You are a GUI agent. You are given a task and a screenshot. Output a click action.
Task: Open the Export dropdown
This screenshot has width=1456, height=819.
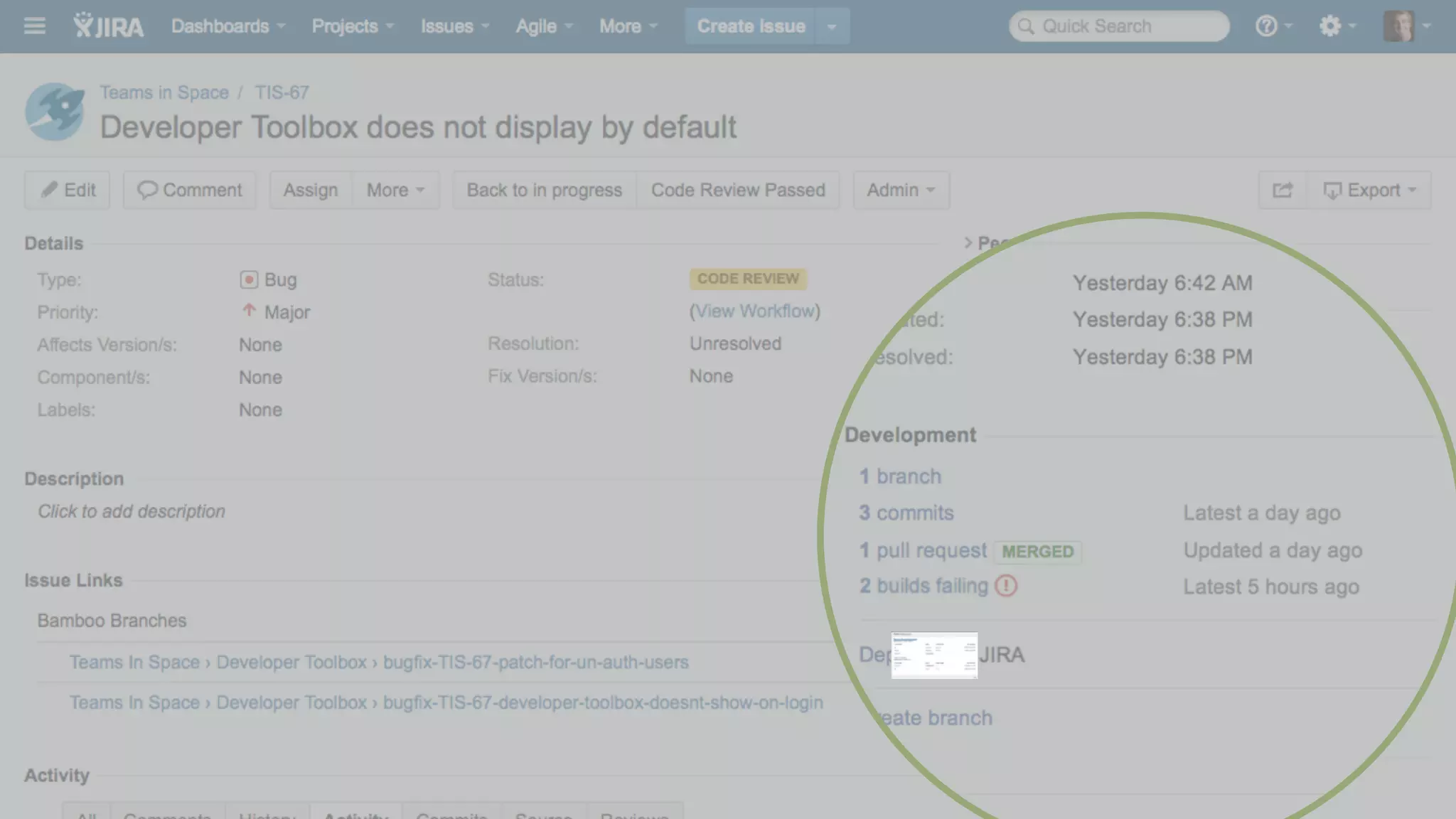[x=1369, y=191]
